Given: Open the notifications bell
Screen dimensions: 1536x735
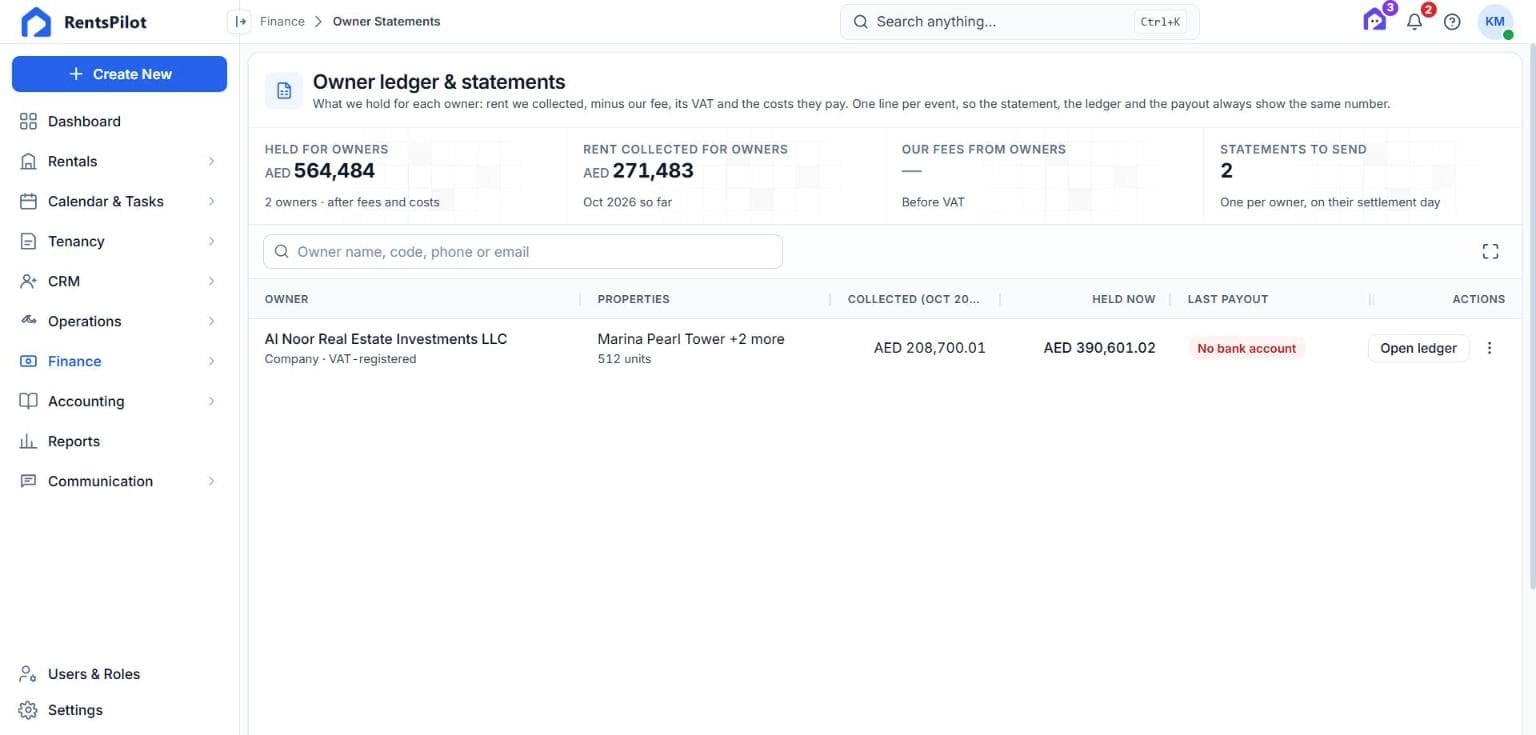Looking at the screenshot, I should pyautogui.click(x=1414, y=22).
